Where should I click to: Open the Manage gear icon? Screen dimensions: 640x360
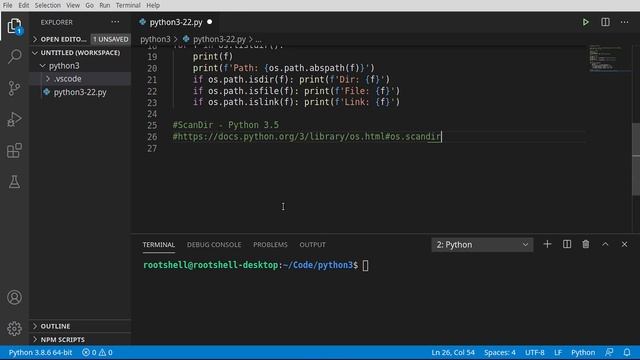tap(14, 329)
